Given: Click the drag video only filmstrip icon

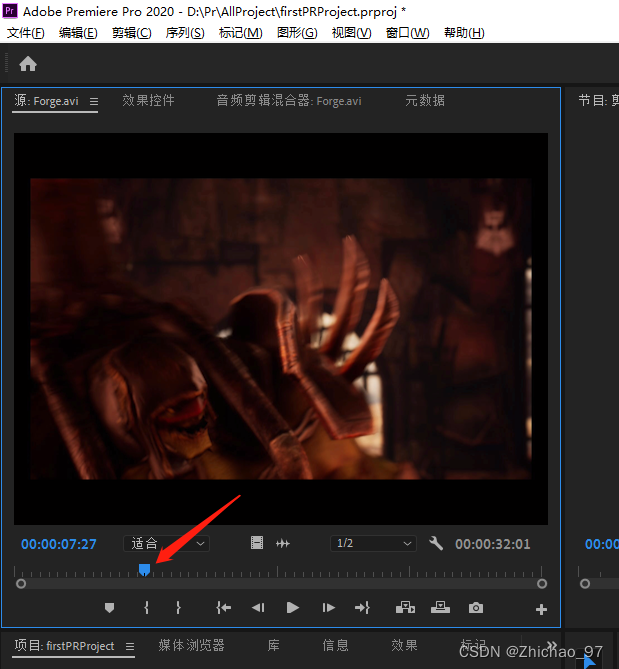Looking at the screenshot, I should click(x=257, y=543).
